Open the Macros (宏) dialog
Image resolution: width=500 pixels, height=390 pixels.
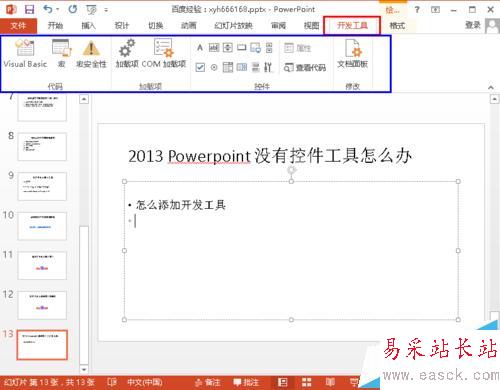(61, 53)
